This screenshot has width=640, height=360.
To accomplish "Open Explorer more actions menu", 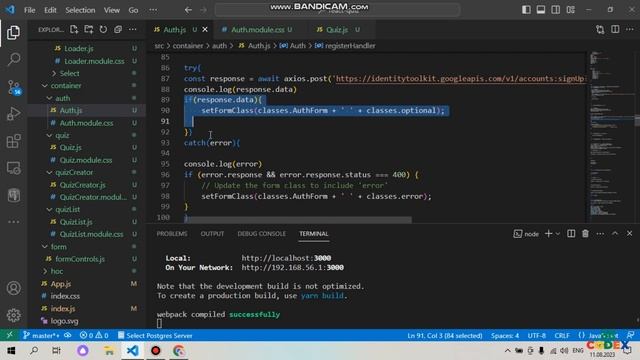I will click(x=133, y=29).
